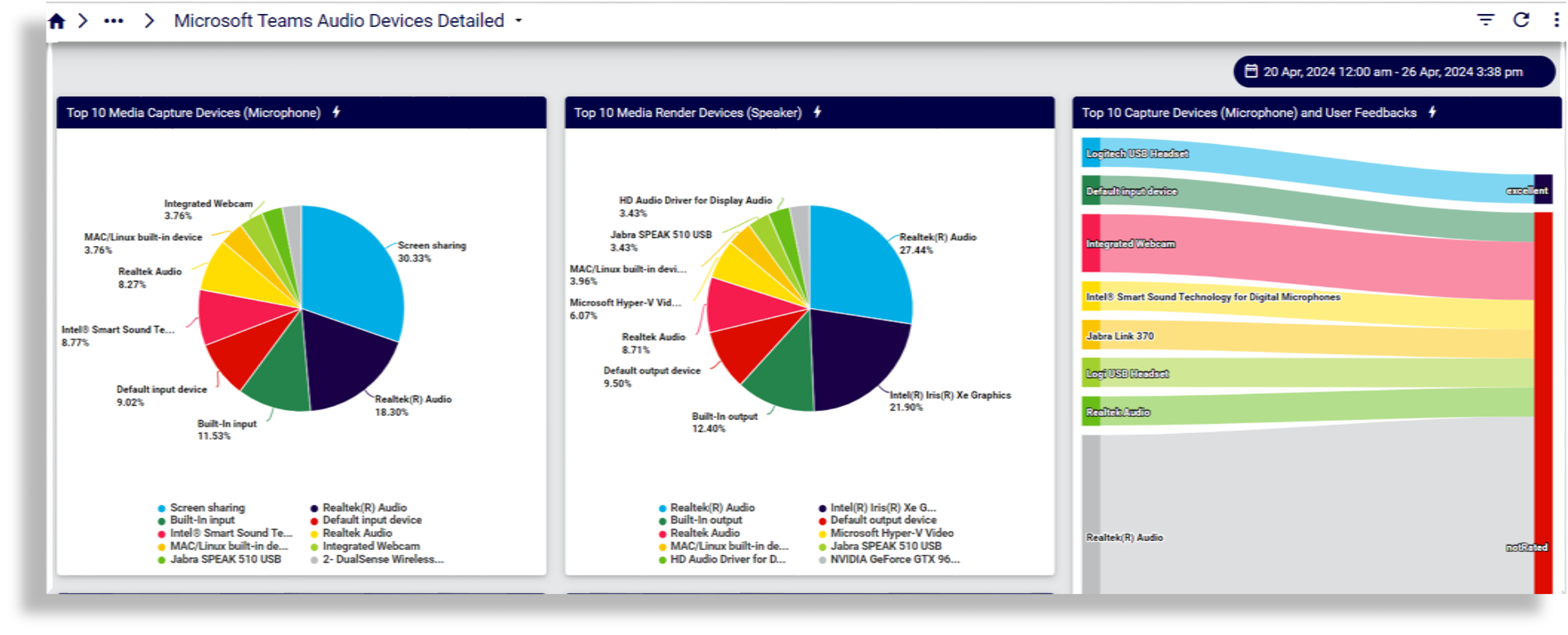The image size is (1568, 635).
Task: Click the HD Audio Driver for Display Audio label
Action: pos(695,206)
